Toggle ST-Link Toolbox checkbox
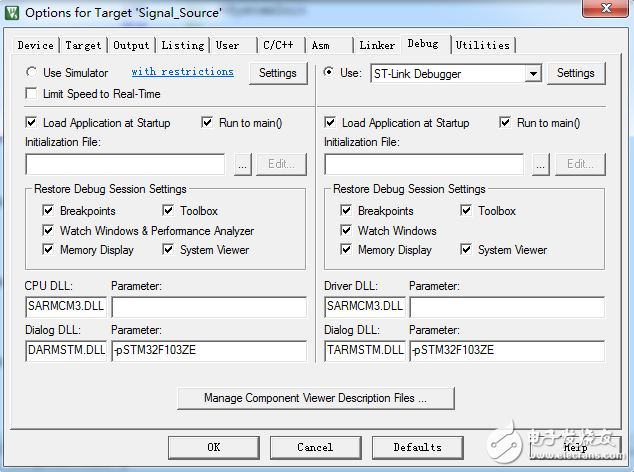Viewport: 634px width, 472px height. (466, 210)
